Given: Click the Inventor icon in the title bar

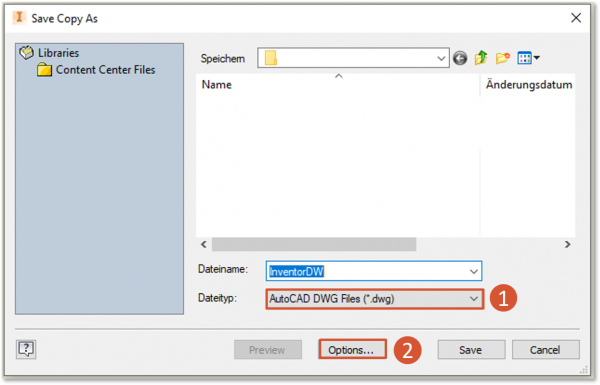Looking at the screenshot, I should click(19, 18).
